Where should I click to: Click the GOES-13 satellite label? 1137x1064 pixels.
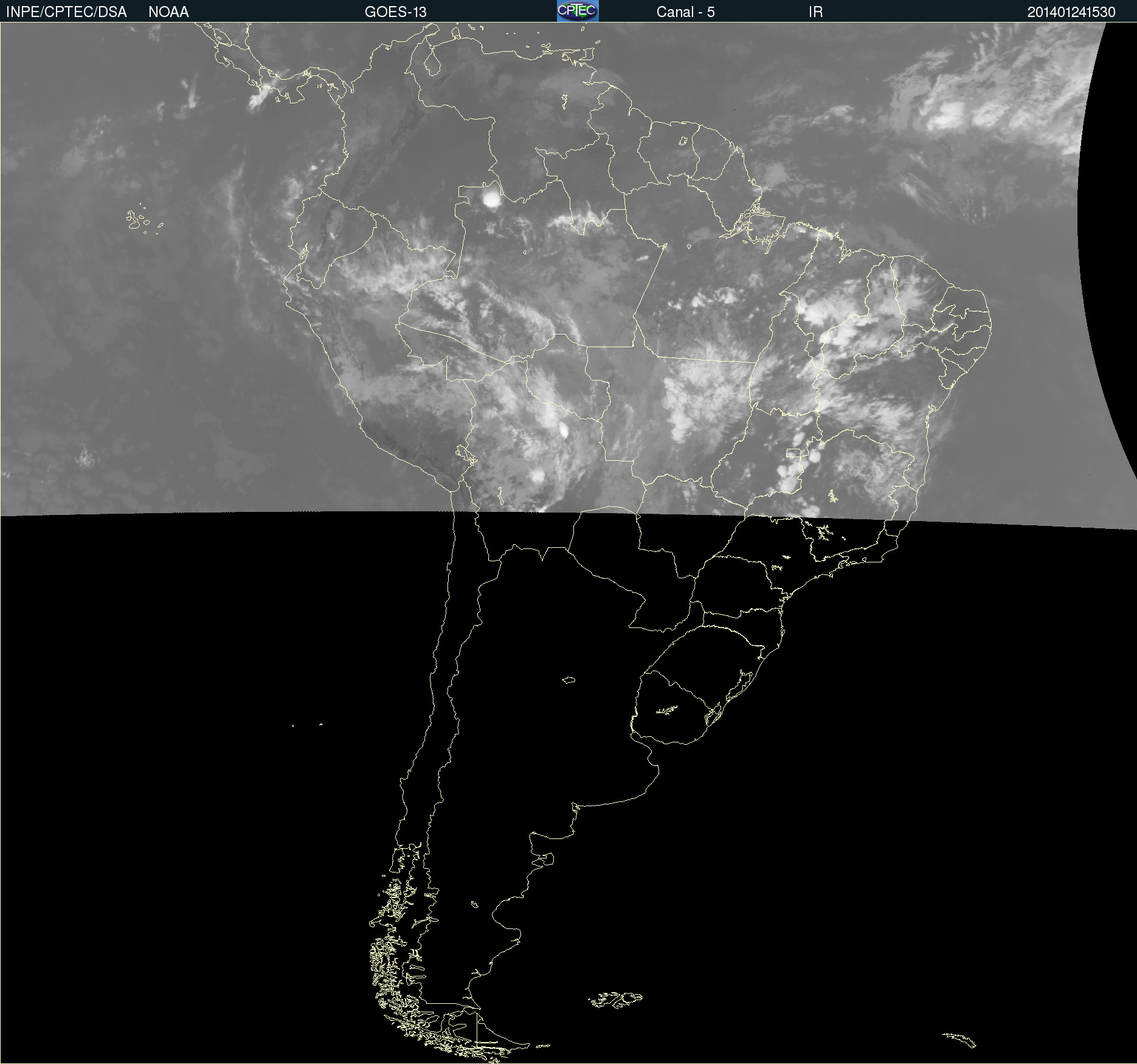tap(396, 12)
